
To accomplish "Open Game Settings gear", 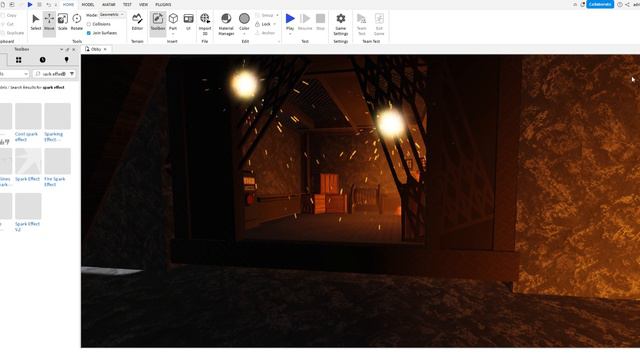I will click(x=340, y=24).
